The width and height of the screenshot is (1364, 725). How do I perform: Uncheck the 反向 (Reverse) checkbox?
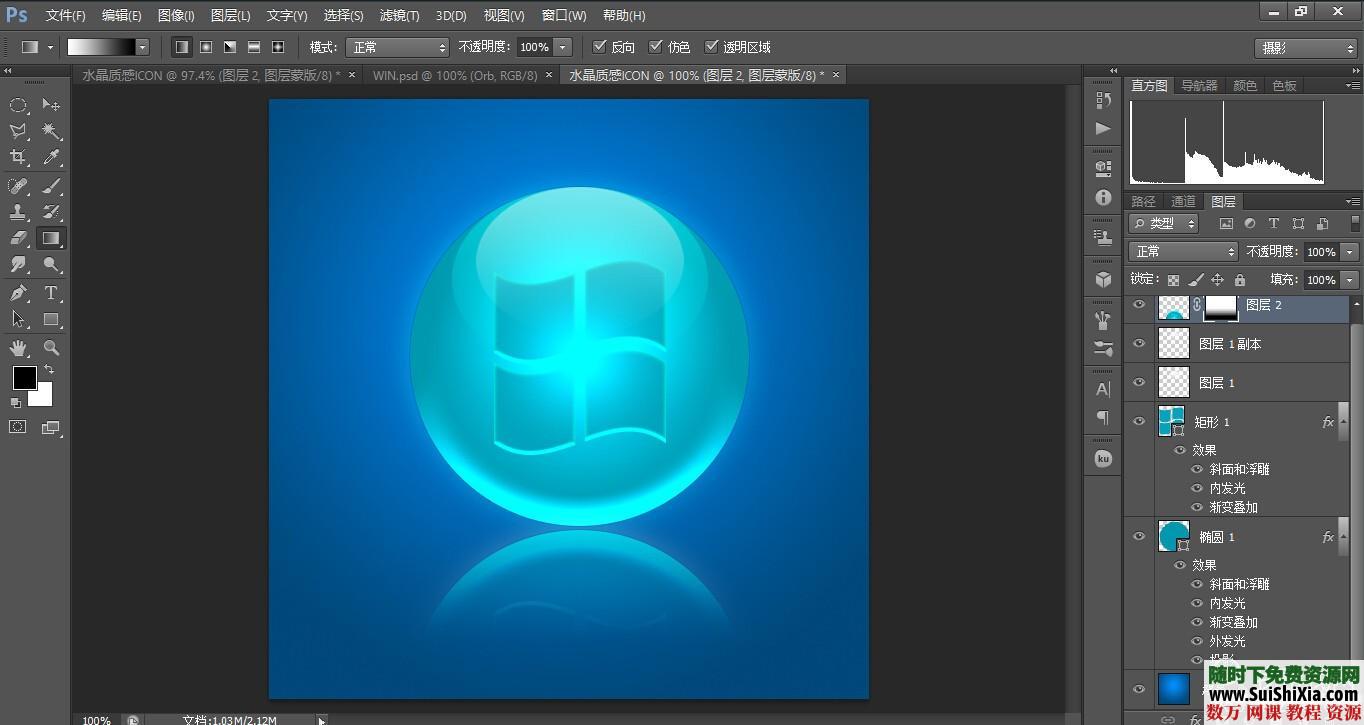(599, 47)
